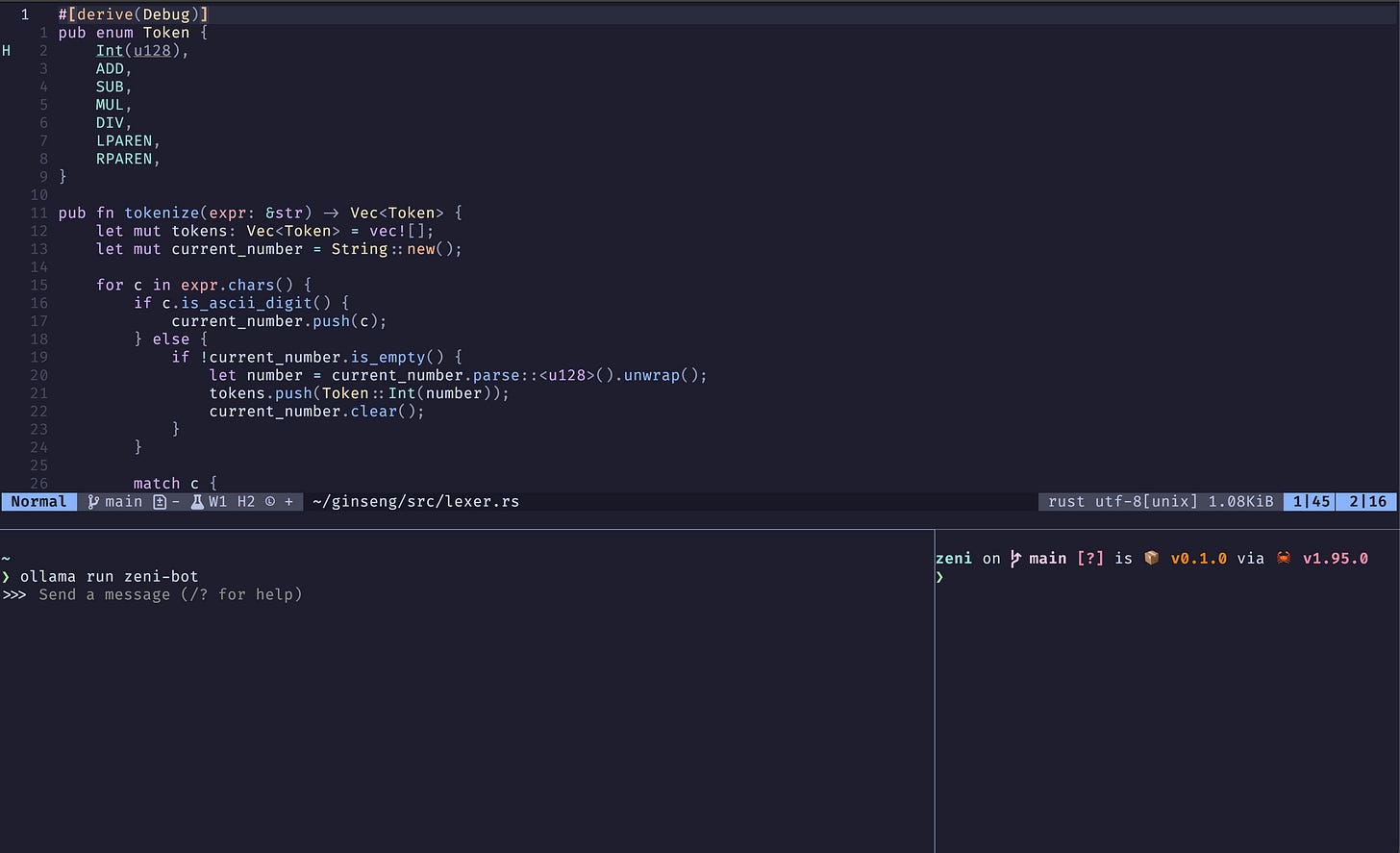The image size is (1400, 853).
Task: Click the tokenize function name
Action: pos(162,213)
